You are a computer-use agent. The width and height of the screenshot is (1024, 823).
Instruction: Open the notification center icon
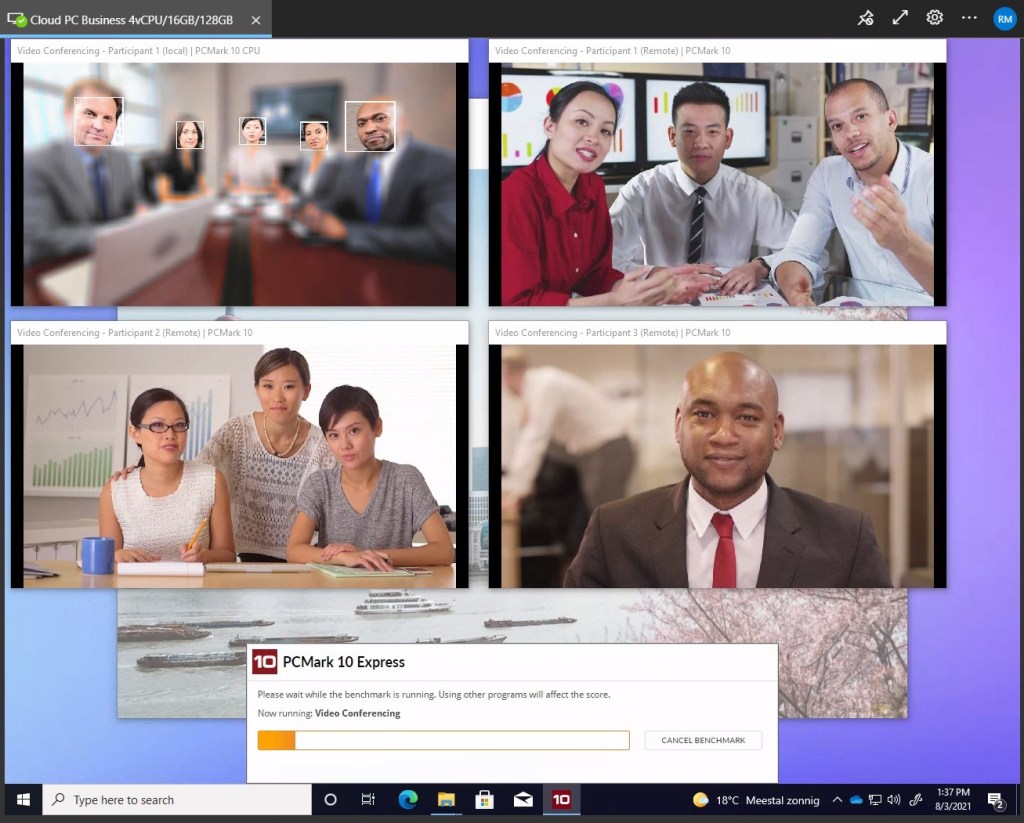click(995, 800)
